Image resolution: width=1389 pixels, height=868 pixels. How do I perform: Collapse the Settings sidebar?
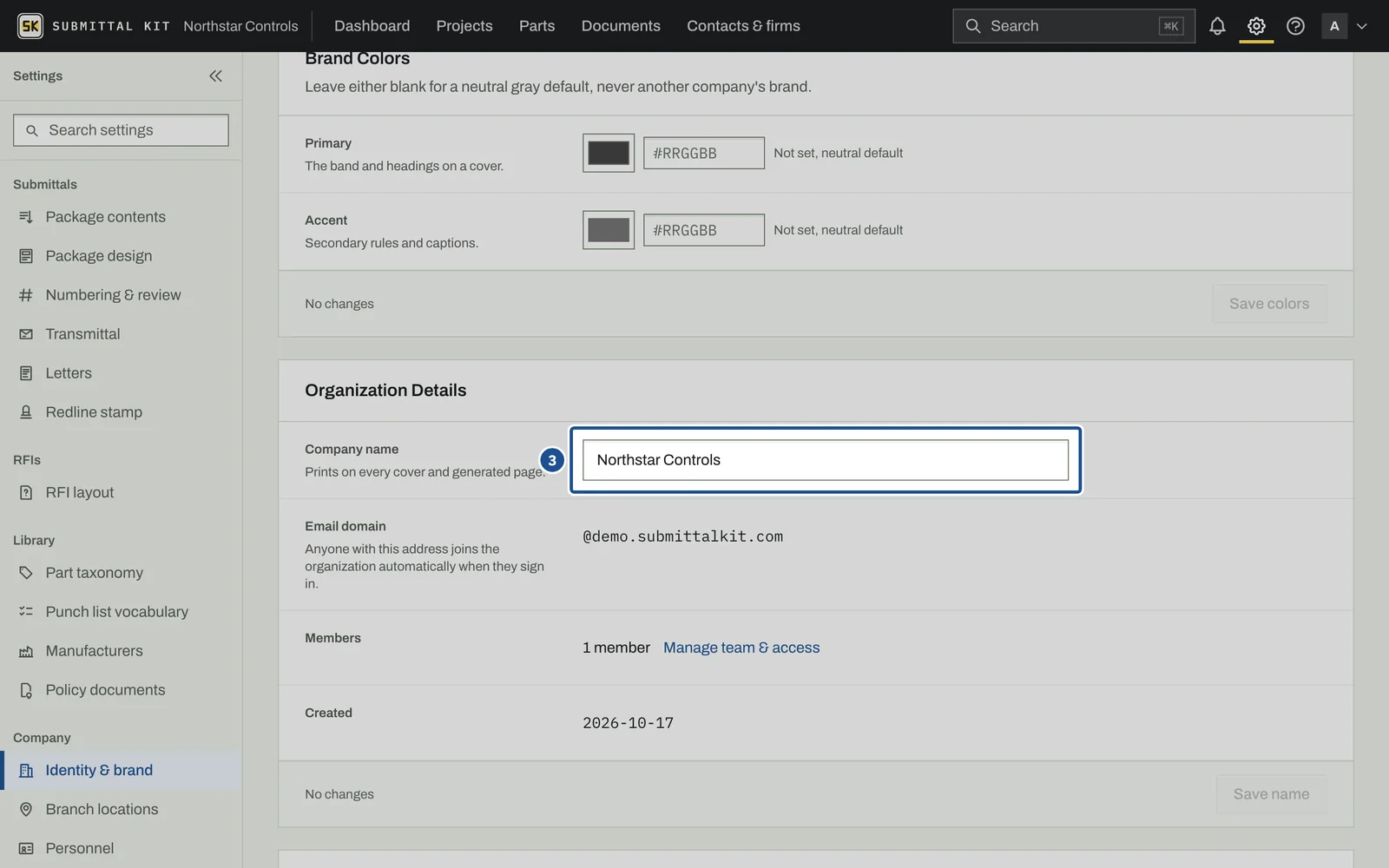click(215, 76)
